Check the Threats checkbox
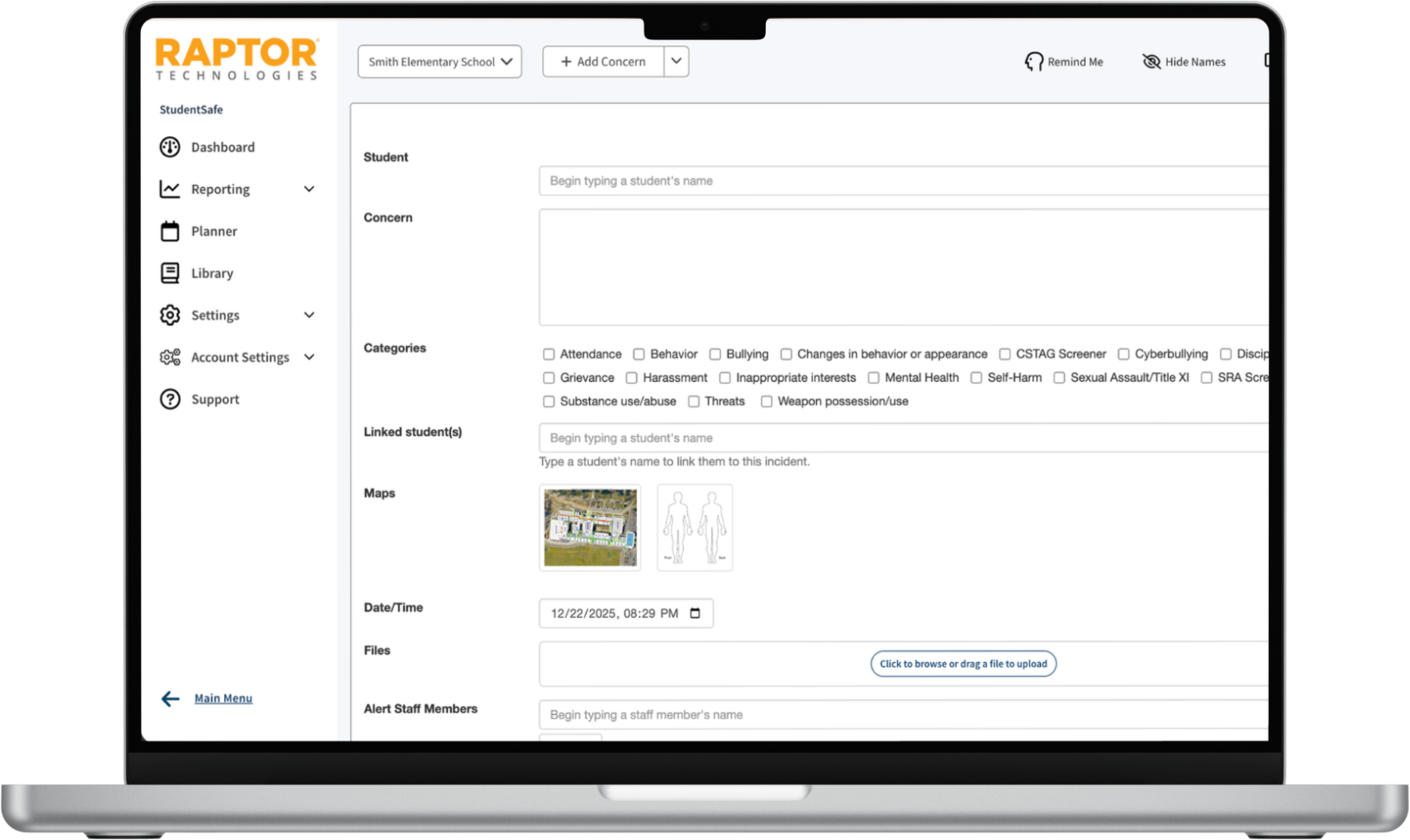The width and height of the screenshot is (1410, 840). tap(693, 402)
